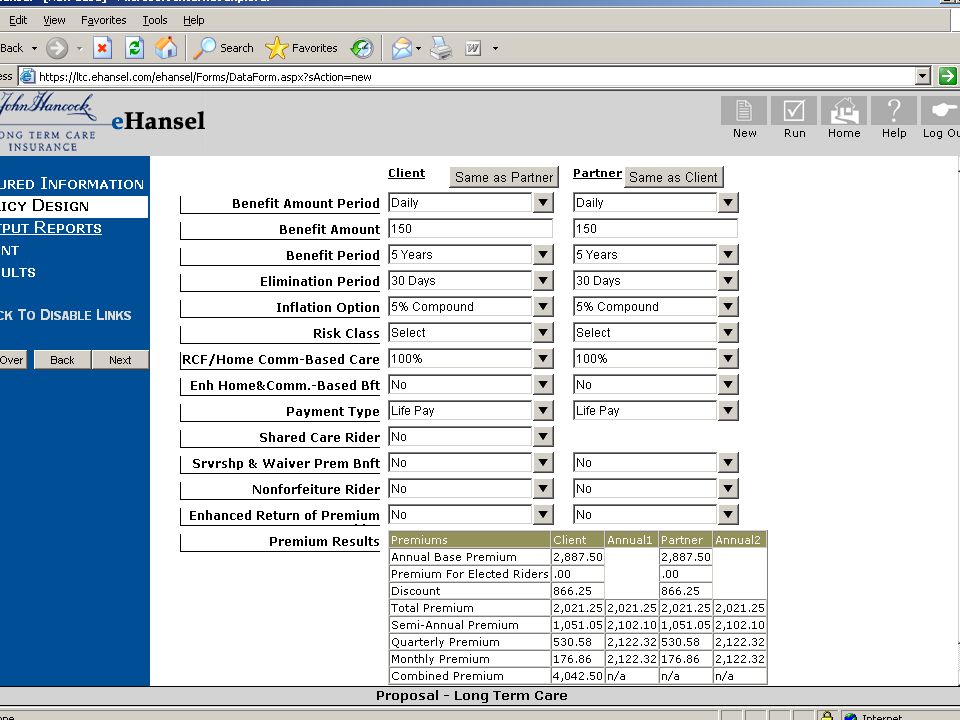Viewport: 960px width, 720px height.
Task: Click the Client Quarterly Premium 530.58
Action: 577,642
